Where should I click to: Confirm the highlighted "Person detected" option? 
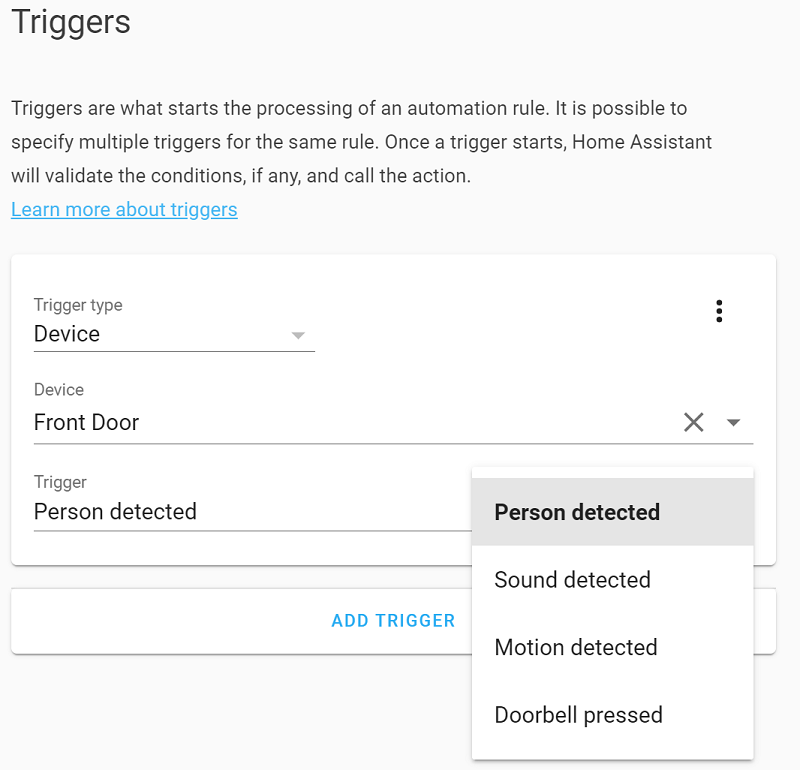pos(577,511)
